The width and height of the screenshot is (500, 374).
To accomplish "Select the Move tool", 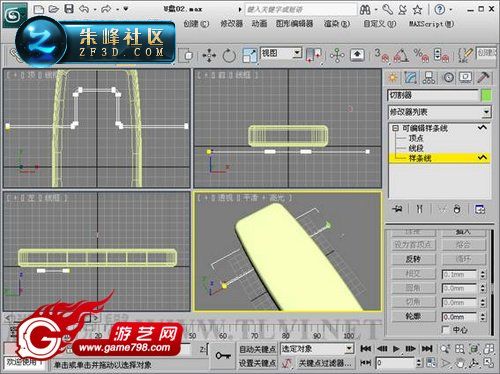I will pyautogui.click(x=209, y=56).
